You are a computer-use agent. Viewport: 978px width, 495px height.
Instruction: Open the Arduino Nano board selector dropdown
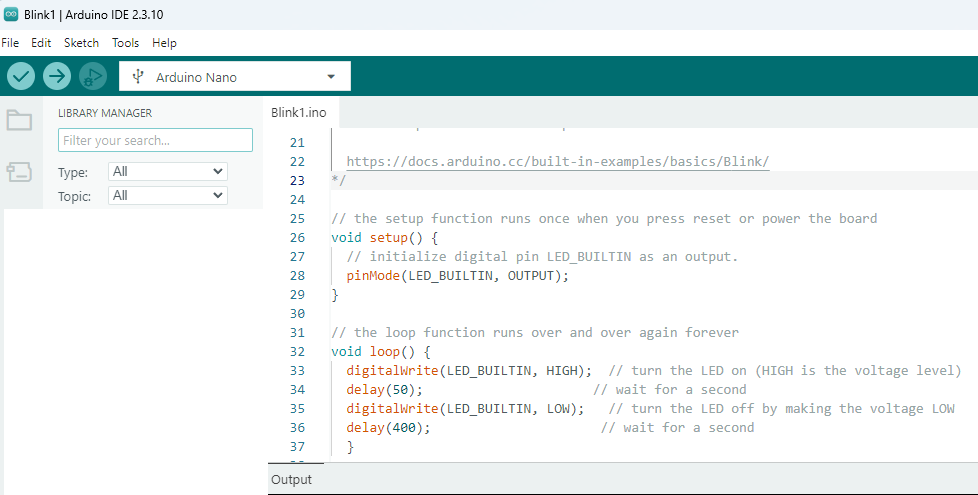point(235,76)
